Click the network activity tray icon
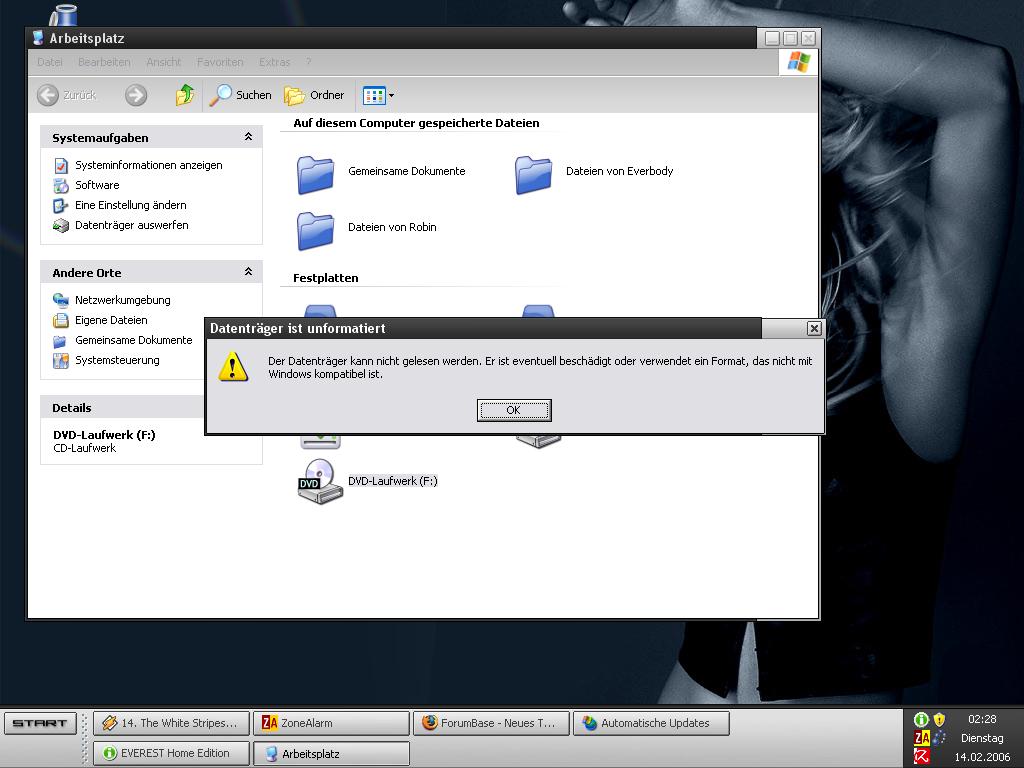The height and width of the screenshot is (768, 1024). click(939, 738)
